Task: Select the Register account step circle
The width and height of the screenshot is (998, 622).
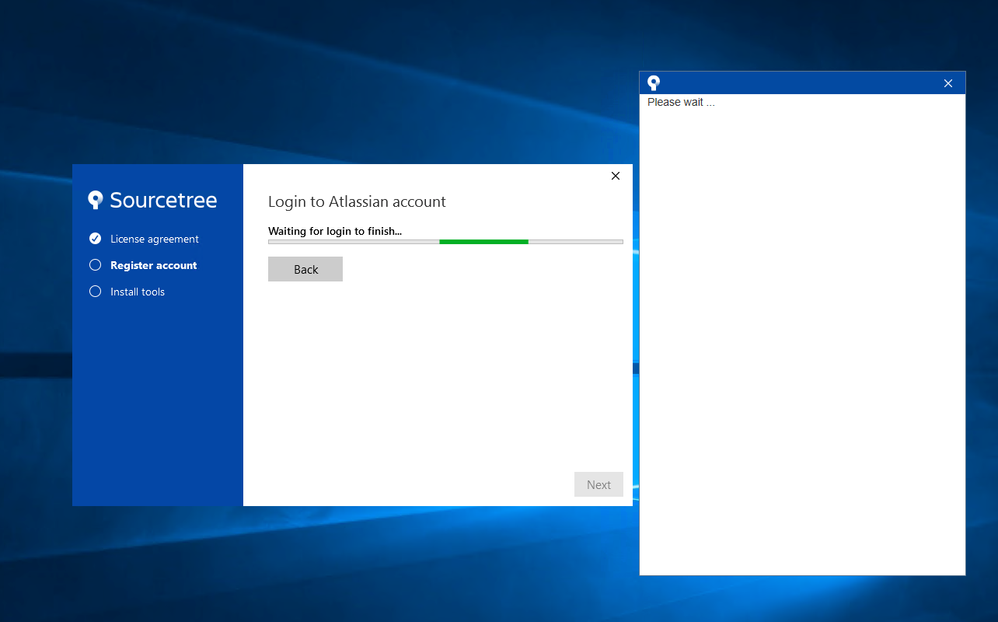Action: point(95,265)
